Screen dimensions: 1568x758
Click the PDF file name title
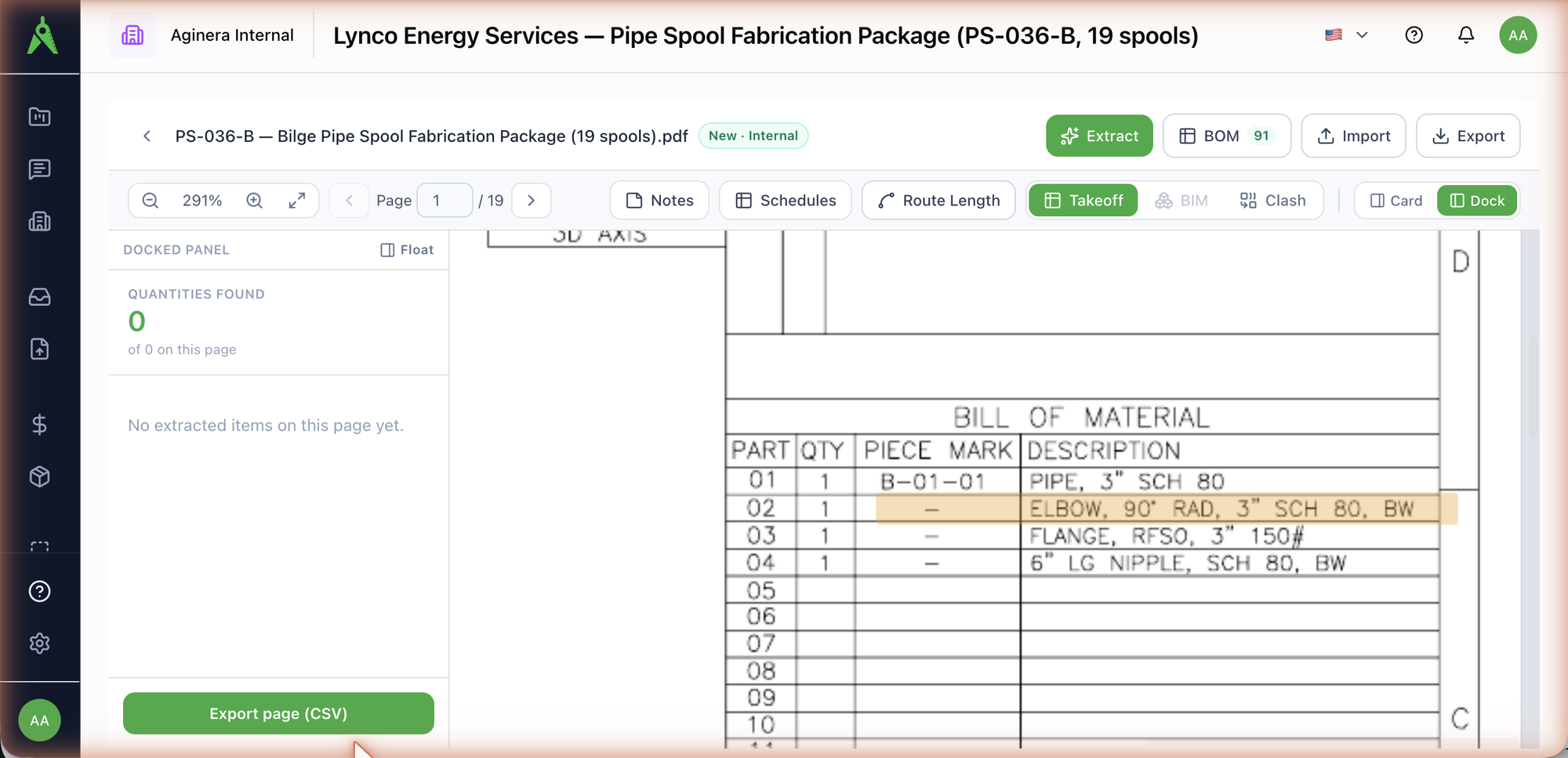(432, 136)
